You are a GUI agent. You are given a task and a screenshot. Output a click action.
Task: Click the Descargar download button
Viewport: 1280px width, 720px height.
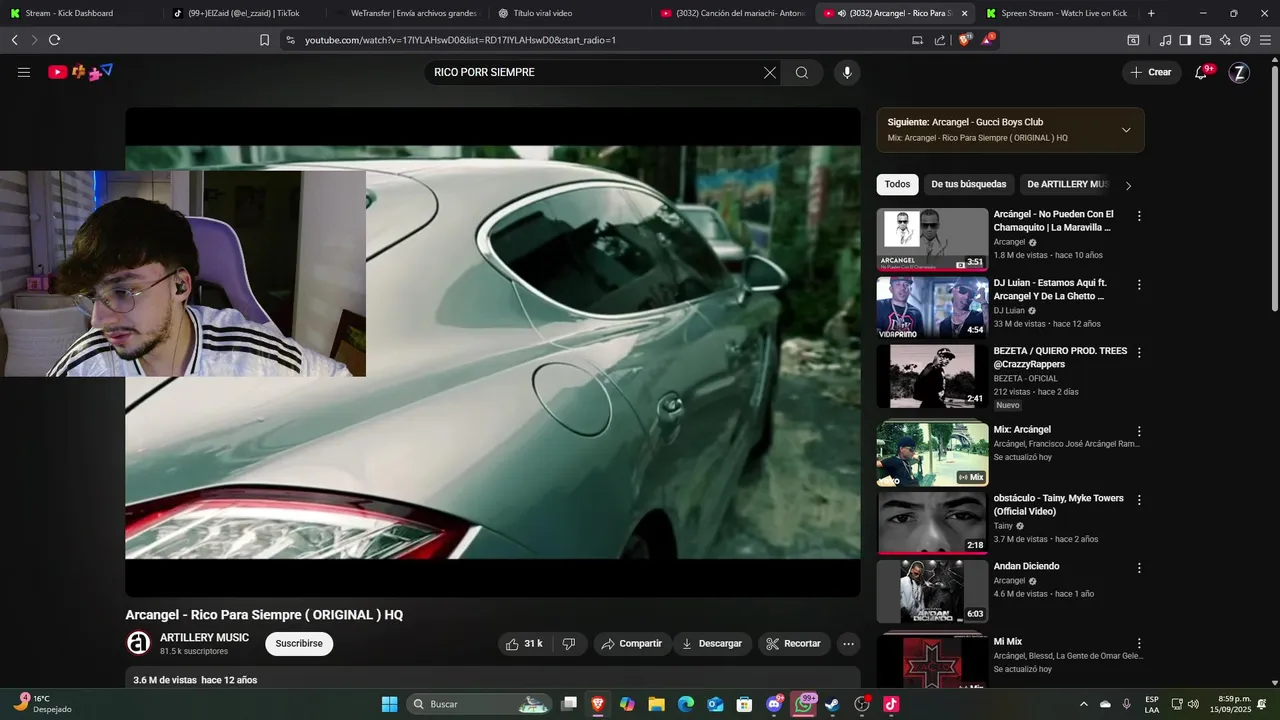click(x=712, y=644)
